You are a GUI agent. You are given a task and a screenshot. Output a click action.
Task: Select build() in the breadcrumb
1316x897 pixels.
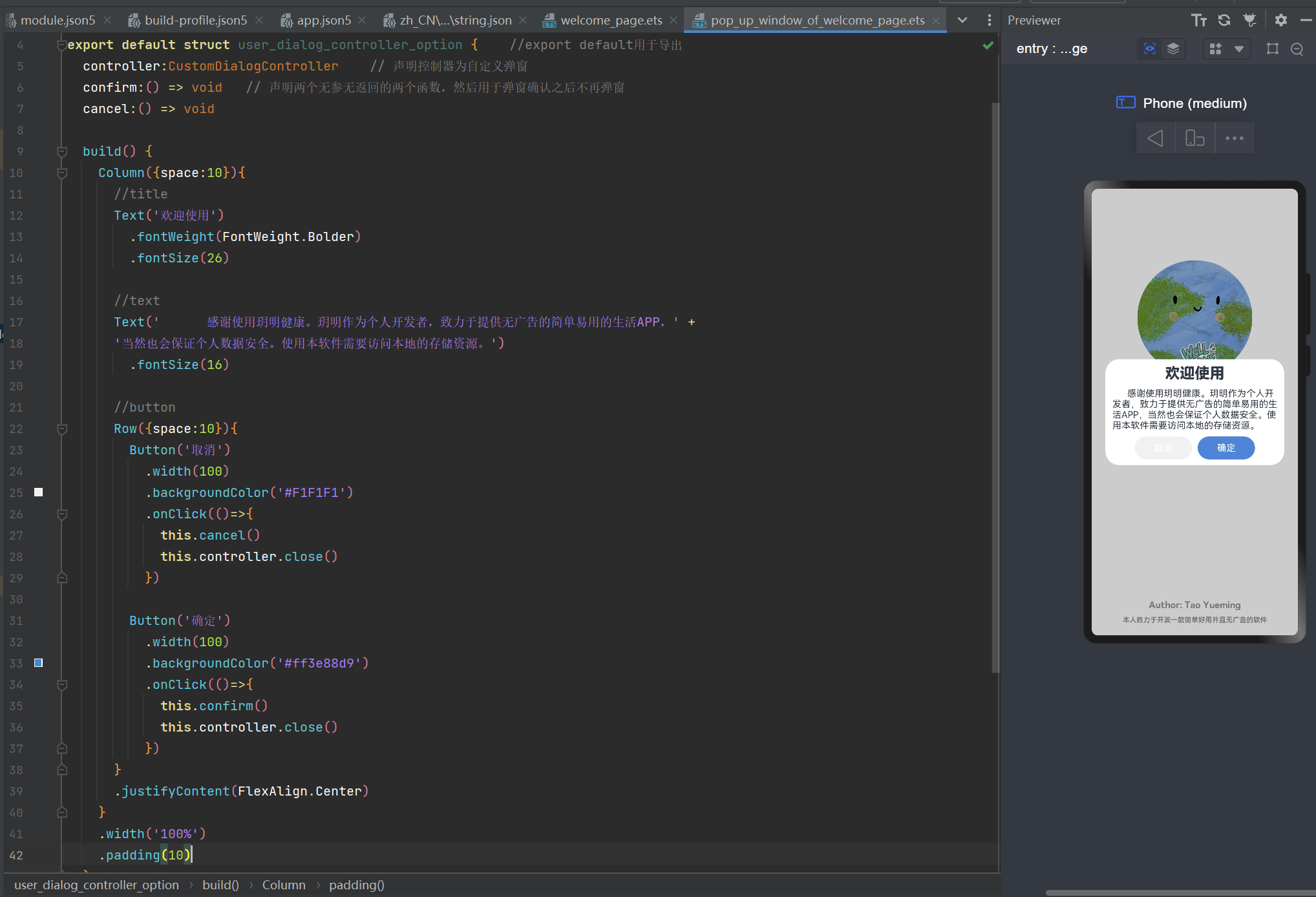point(220,885)
